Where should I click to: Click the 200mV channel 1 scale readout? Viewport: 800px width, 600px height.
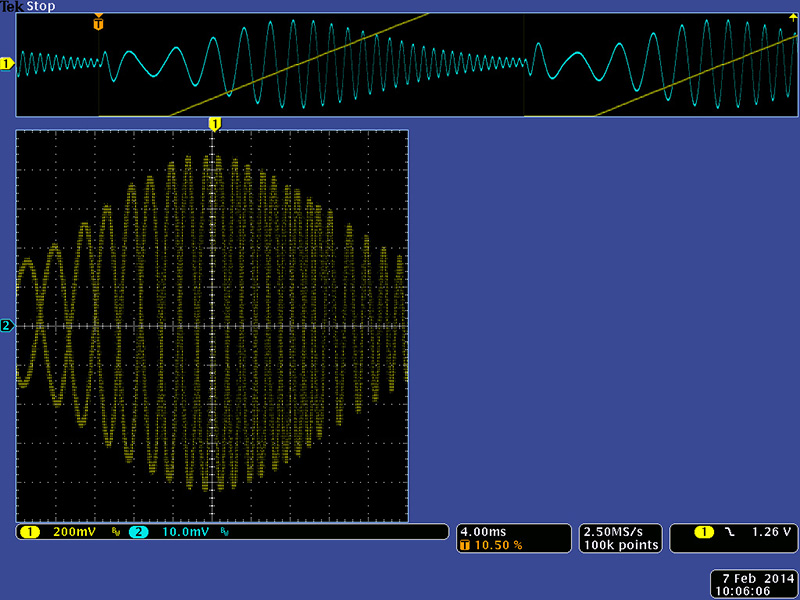click(x=74, y=532)
